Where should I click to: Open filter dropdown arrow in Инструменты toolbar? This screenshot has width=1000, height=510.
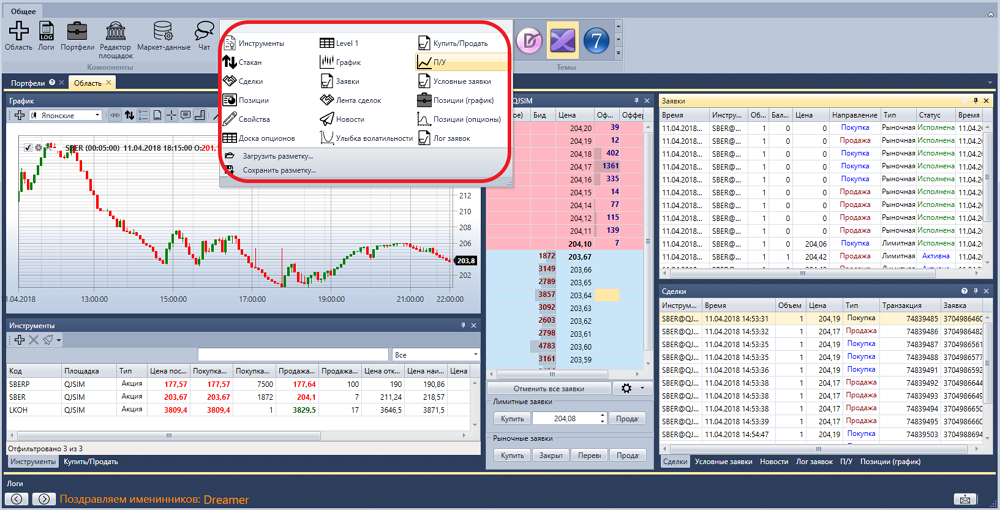click(x=59, y=340)
